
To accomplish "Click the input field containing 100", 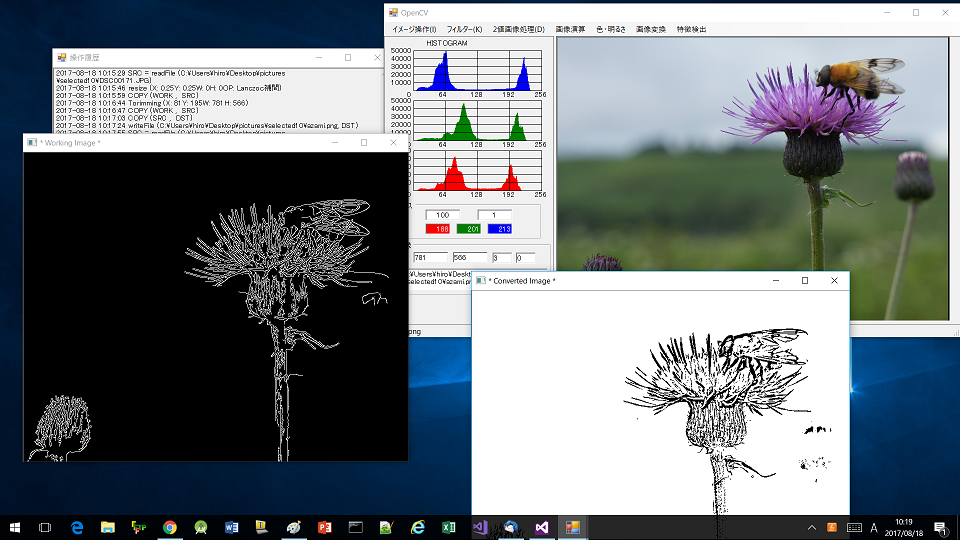I will tap(442, 215).
